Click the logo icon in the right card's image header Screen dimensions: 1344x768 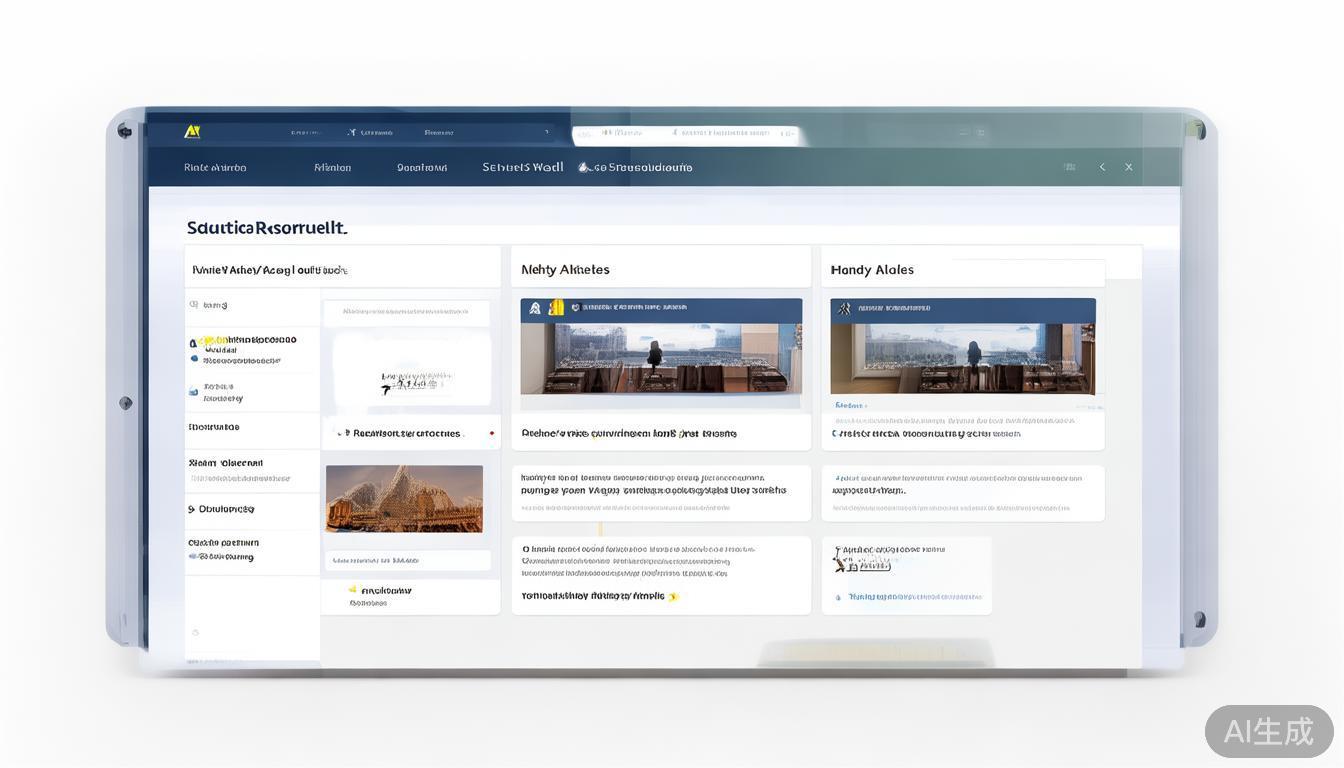tap(846, 308)
